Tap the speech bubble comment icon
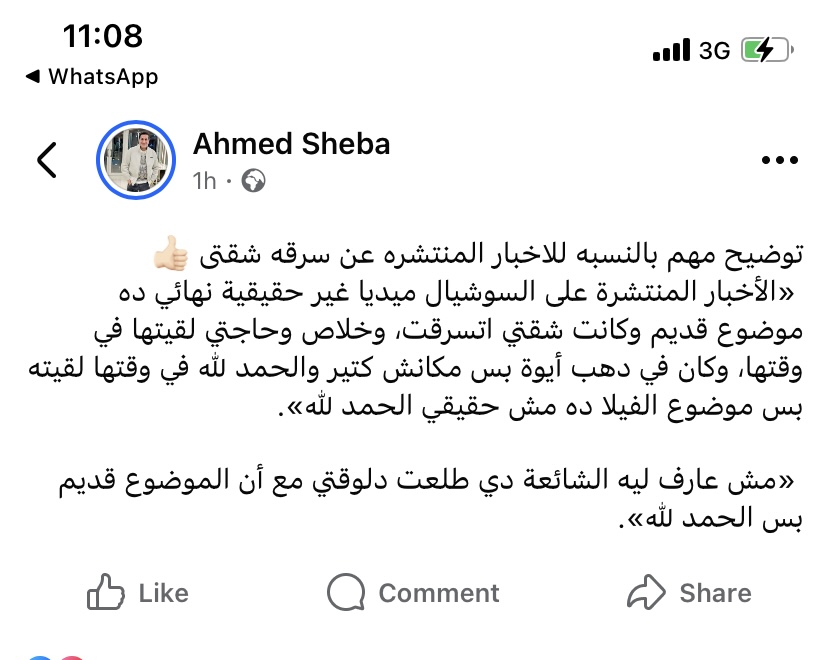 tap(346, 592)
